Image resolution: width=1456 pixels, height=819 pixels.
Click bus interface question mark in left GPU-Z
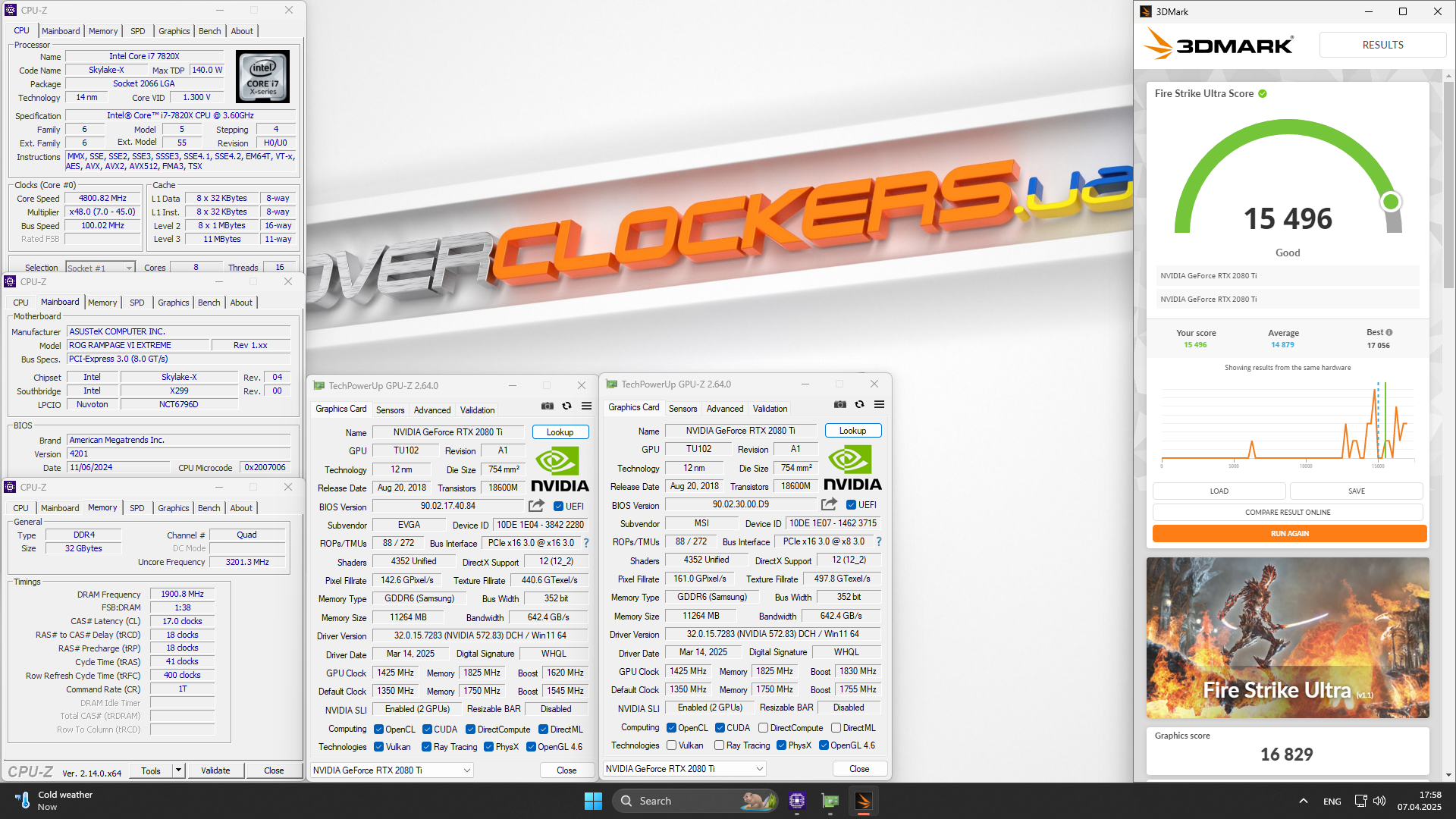(586, 543)
